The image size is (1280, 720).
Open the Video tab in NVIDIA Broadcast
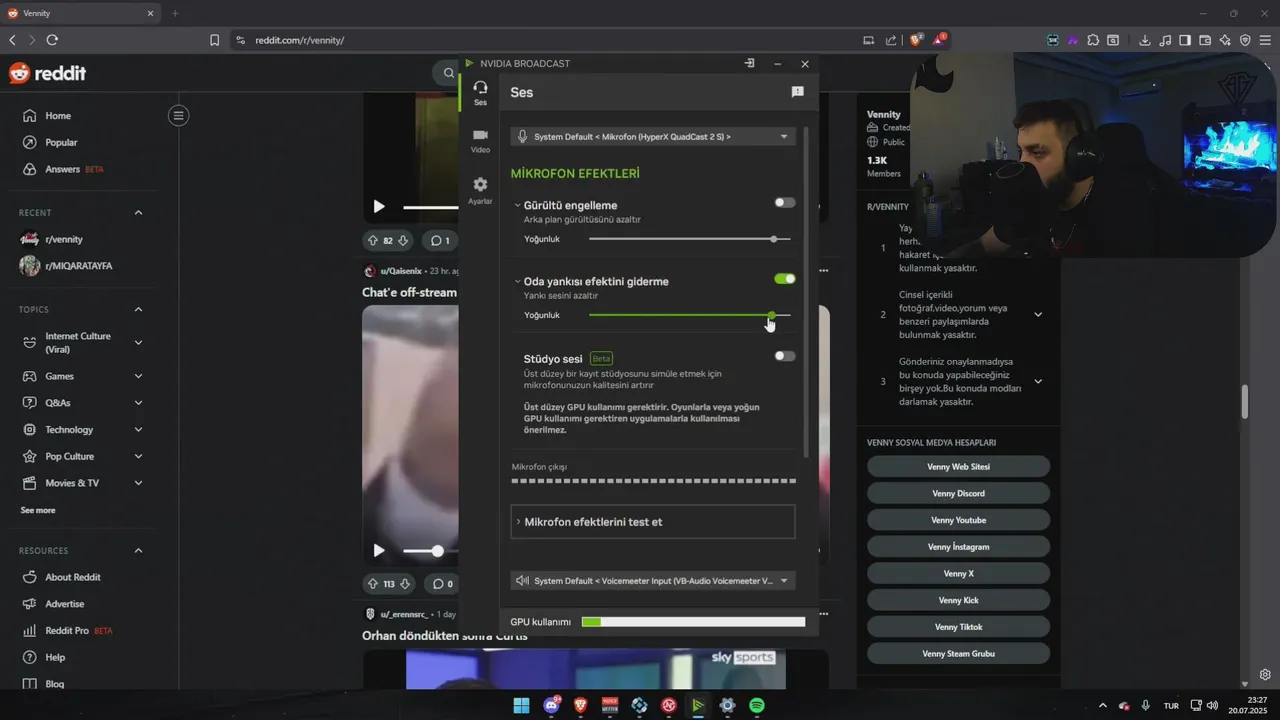click(x=480, y=140)
